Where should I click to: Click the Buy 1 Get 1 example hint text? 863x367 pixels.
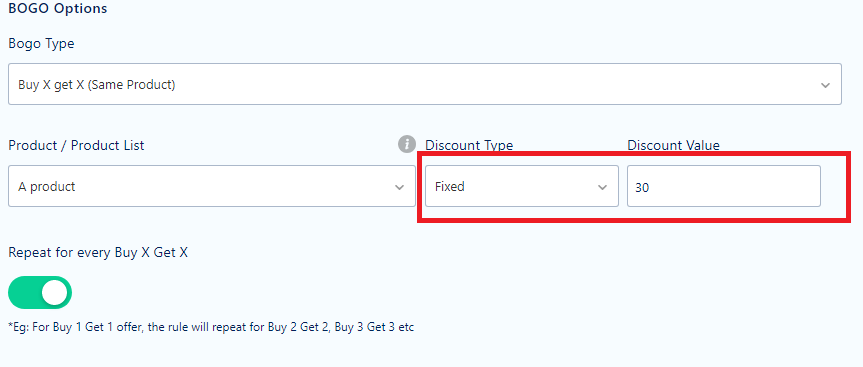(x=211, y=327)
